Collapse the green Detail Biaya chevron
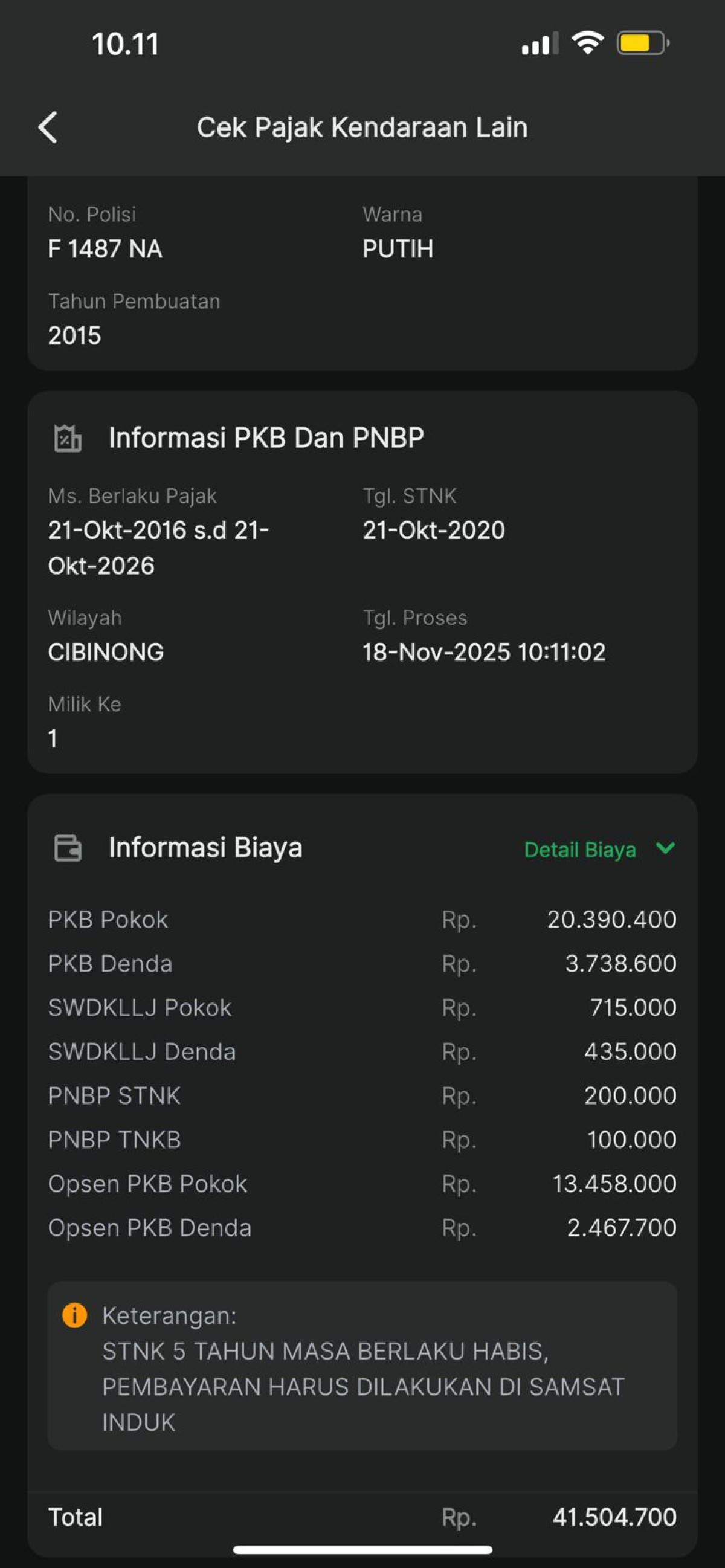725x1568 pixels. click(x=665, y=848)
